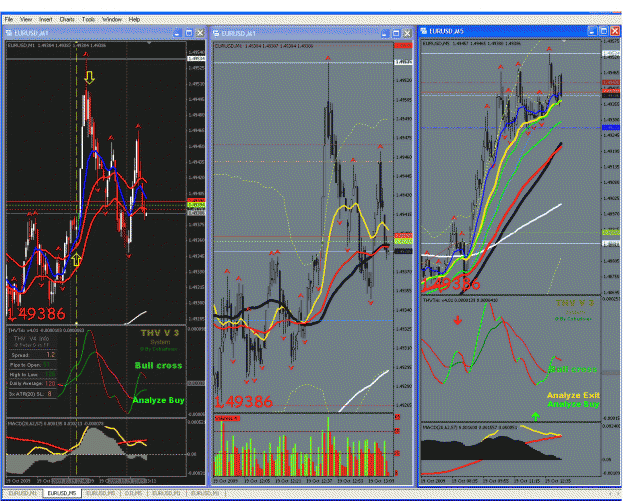Viewport: 625px width, 501px height.
Task: Maximize the middle gray EURUSD,M1 chart window
Action: coord(396,33)
